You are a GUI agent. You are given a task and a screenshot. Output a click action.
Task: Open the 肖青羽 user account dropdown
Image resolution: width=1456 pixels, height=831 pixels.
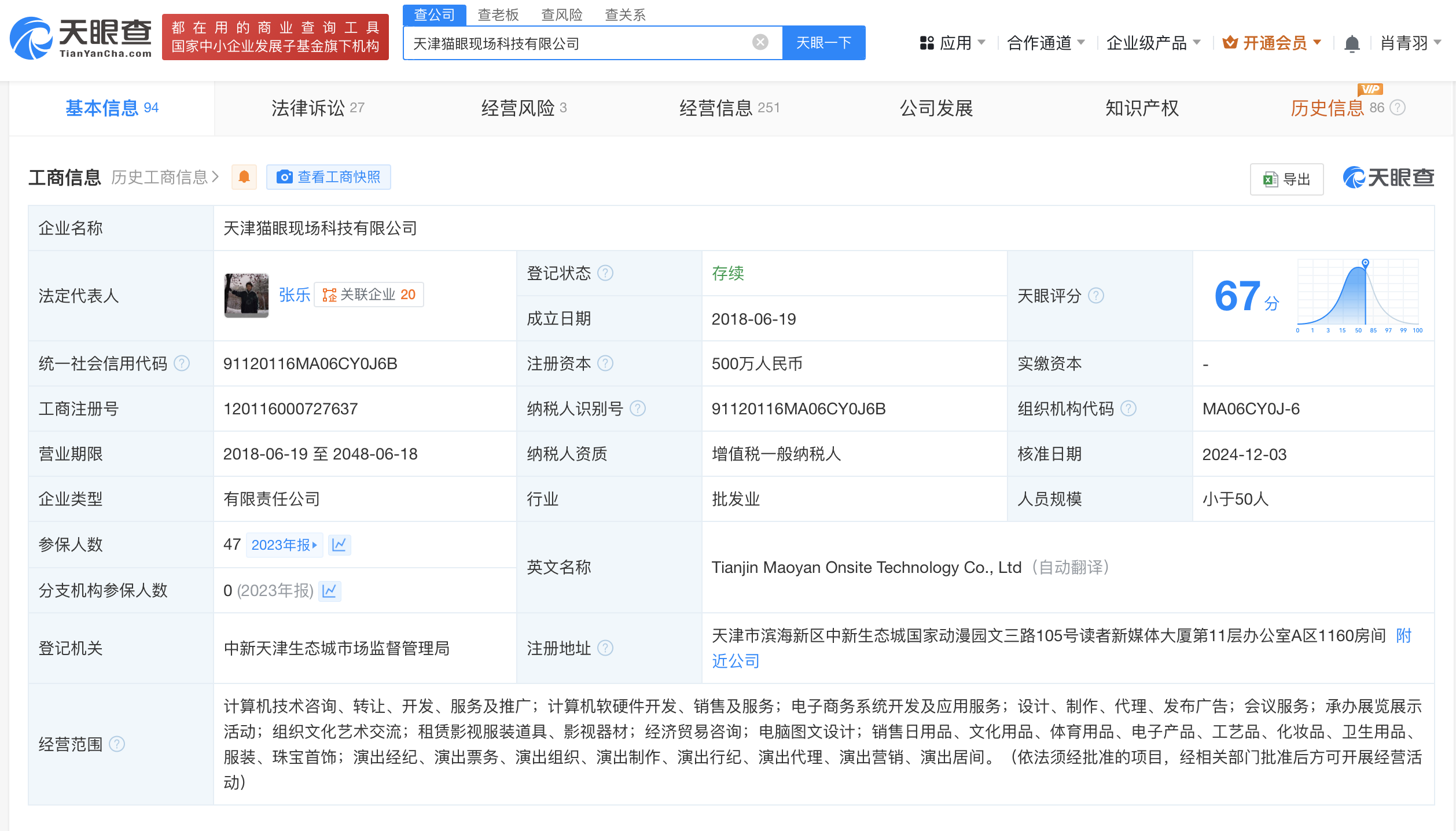coord(1410,43)
